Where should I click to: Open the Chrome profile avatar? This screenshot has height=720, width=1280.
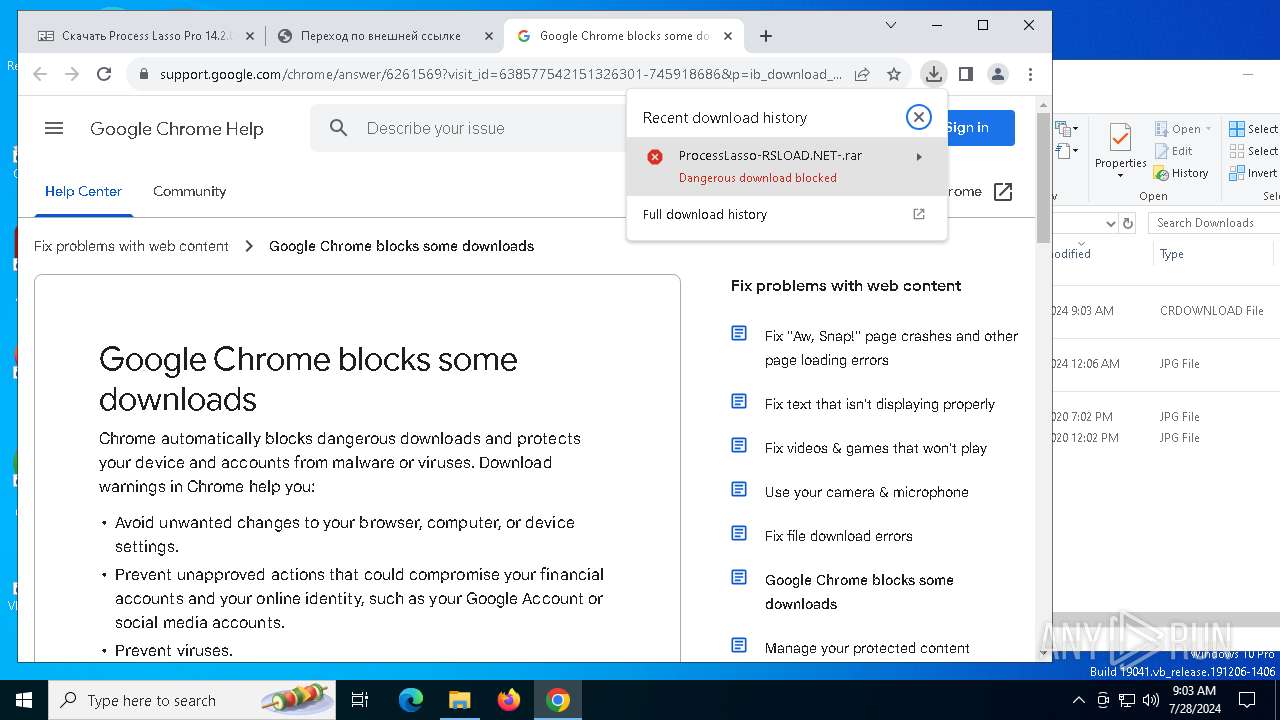(998, 74)
